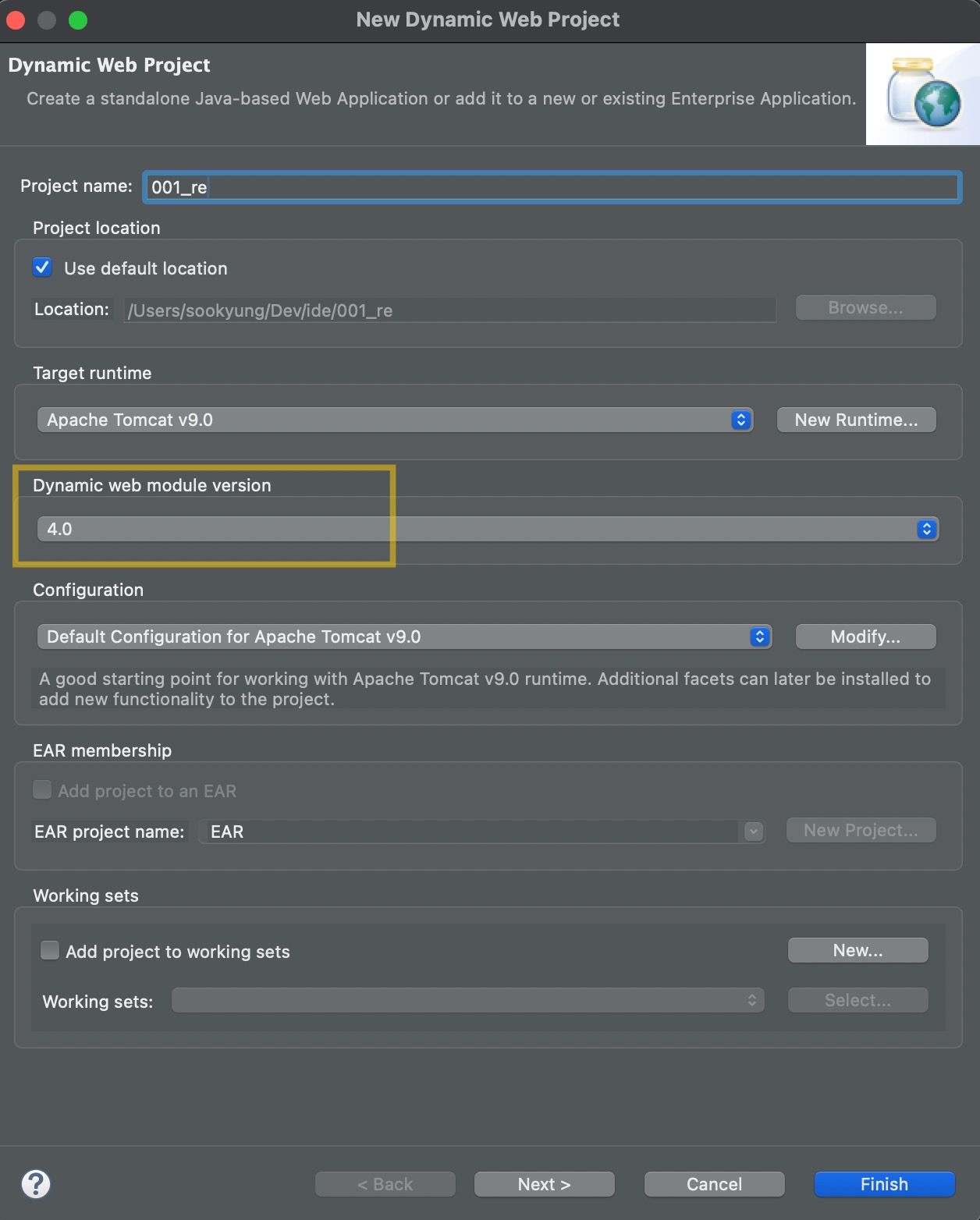Expand the EAR project name combo arrow
The image size is (980, 1220).
click(753, 832)
